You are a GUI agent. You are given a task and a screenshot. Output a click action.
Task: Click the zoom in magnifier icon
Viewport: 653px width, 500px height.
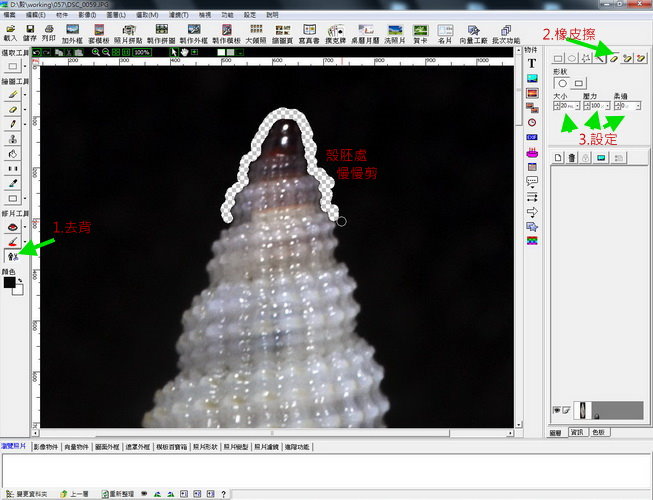(x=95, y=52)
